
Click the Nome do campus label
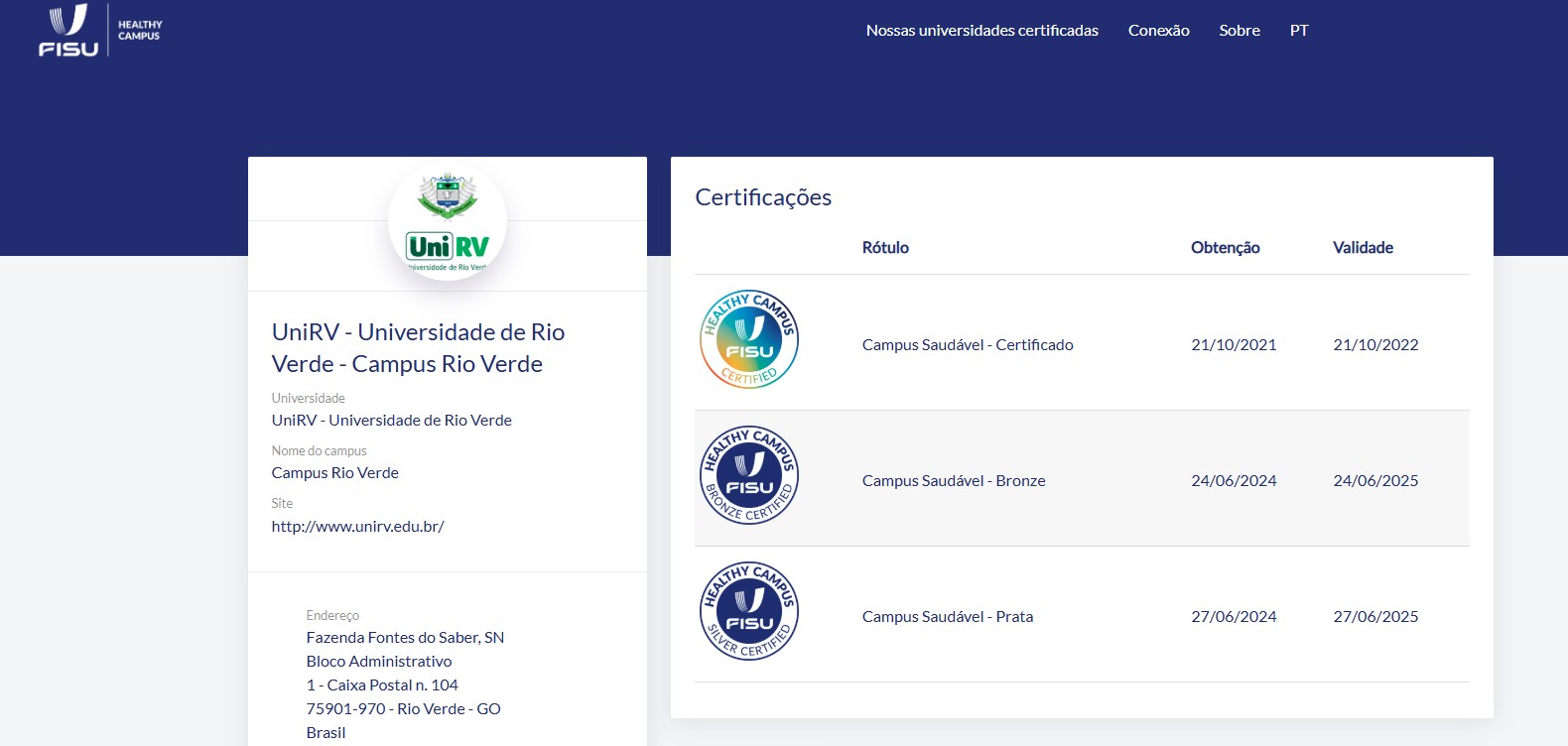pyautogui.click(x=319, y=451)
